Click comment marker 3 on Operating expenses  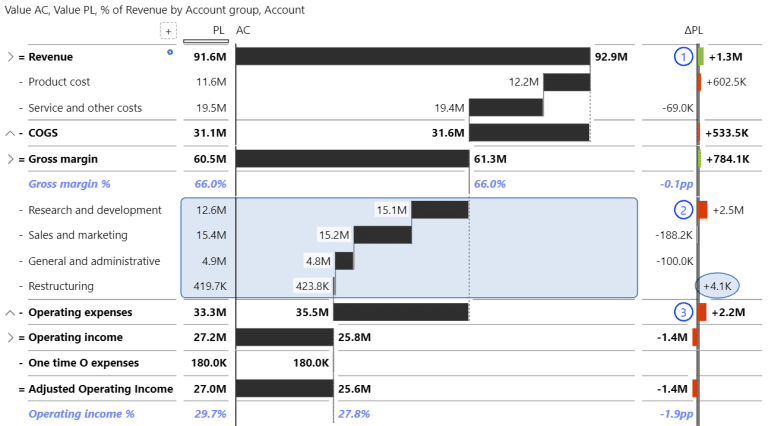(684, 312)
